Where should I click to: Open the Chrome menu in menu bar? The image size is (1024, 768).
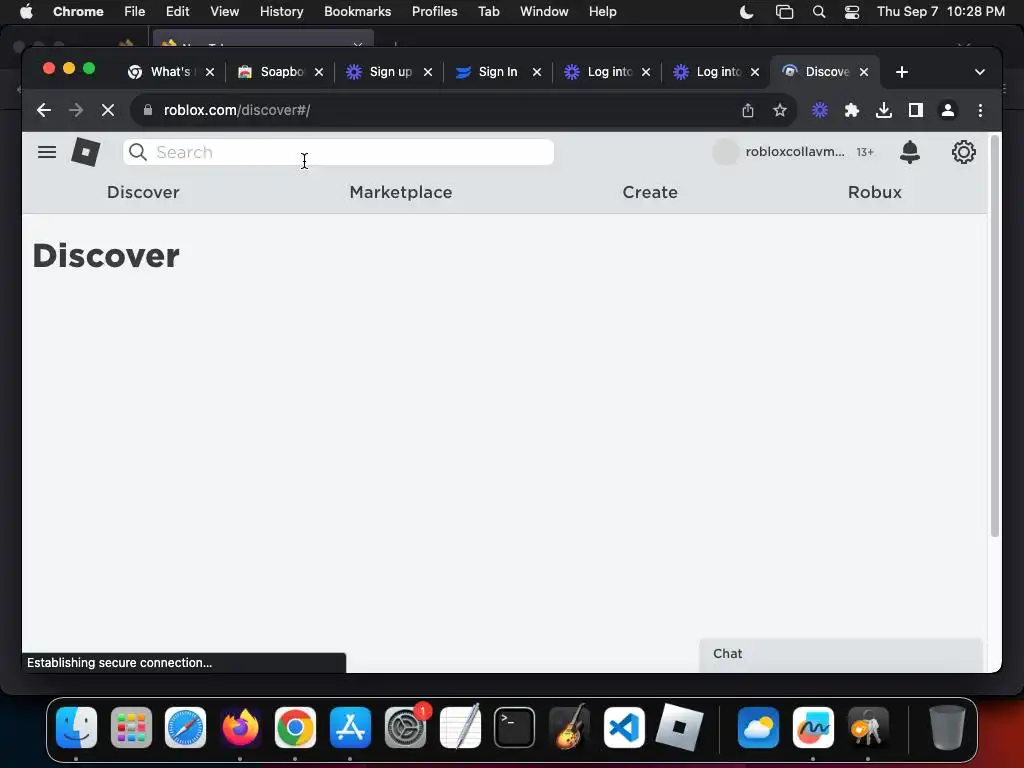pyautogui.click(x=78, y=12)
